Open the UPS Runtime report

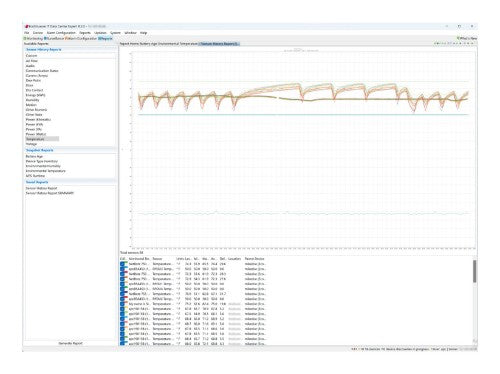coord(35,176)
